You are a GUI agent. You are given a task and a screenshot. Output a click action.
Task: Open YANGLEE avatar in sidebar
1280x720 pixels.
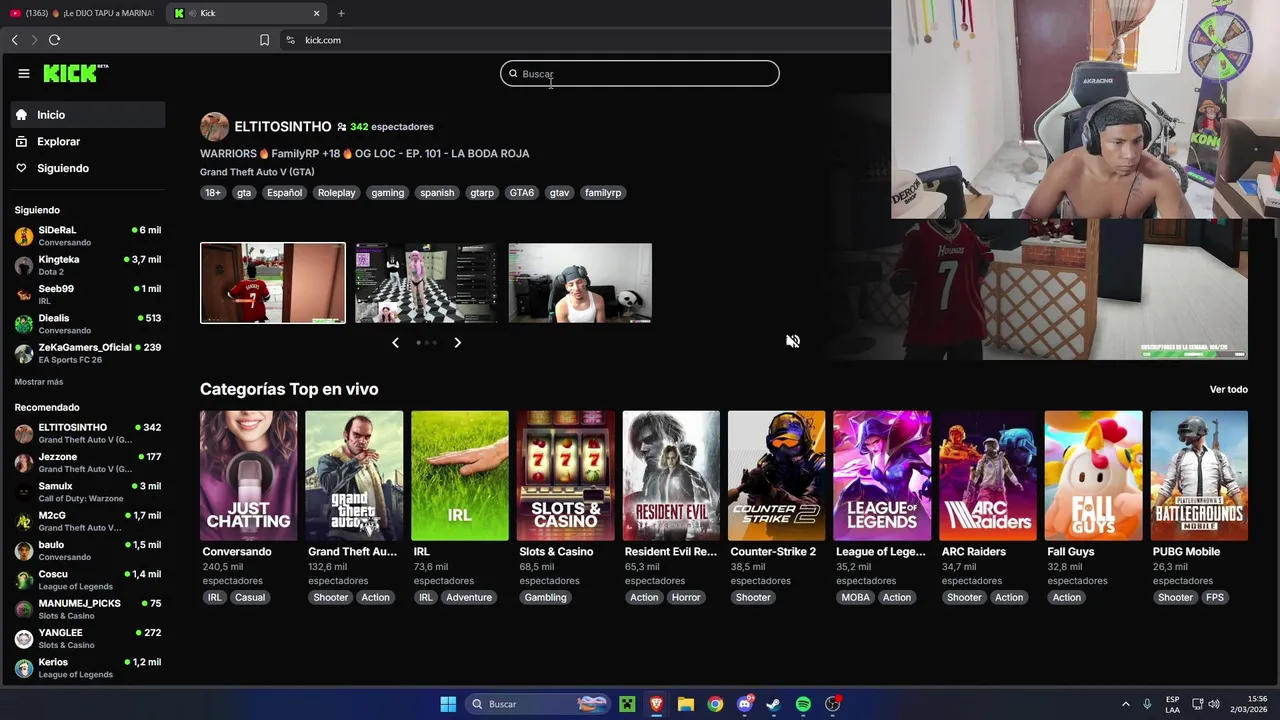pos(24,639)
